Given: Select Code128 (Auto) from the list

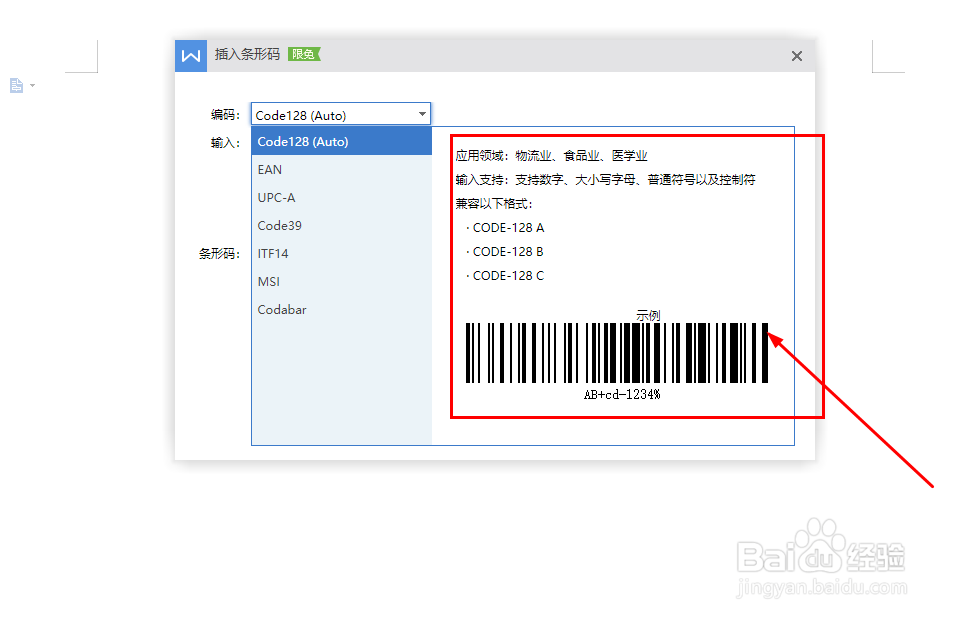Looking at the screenshot, I should [x=342, y=141].
